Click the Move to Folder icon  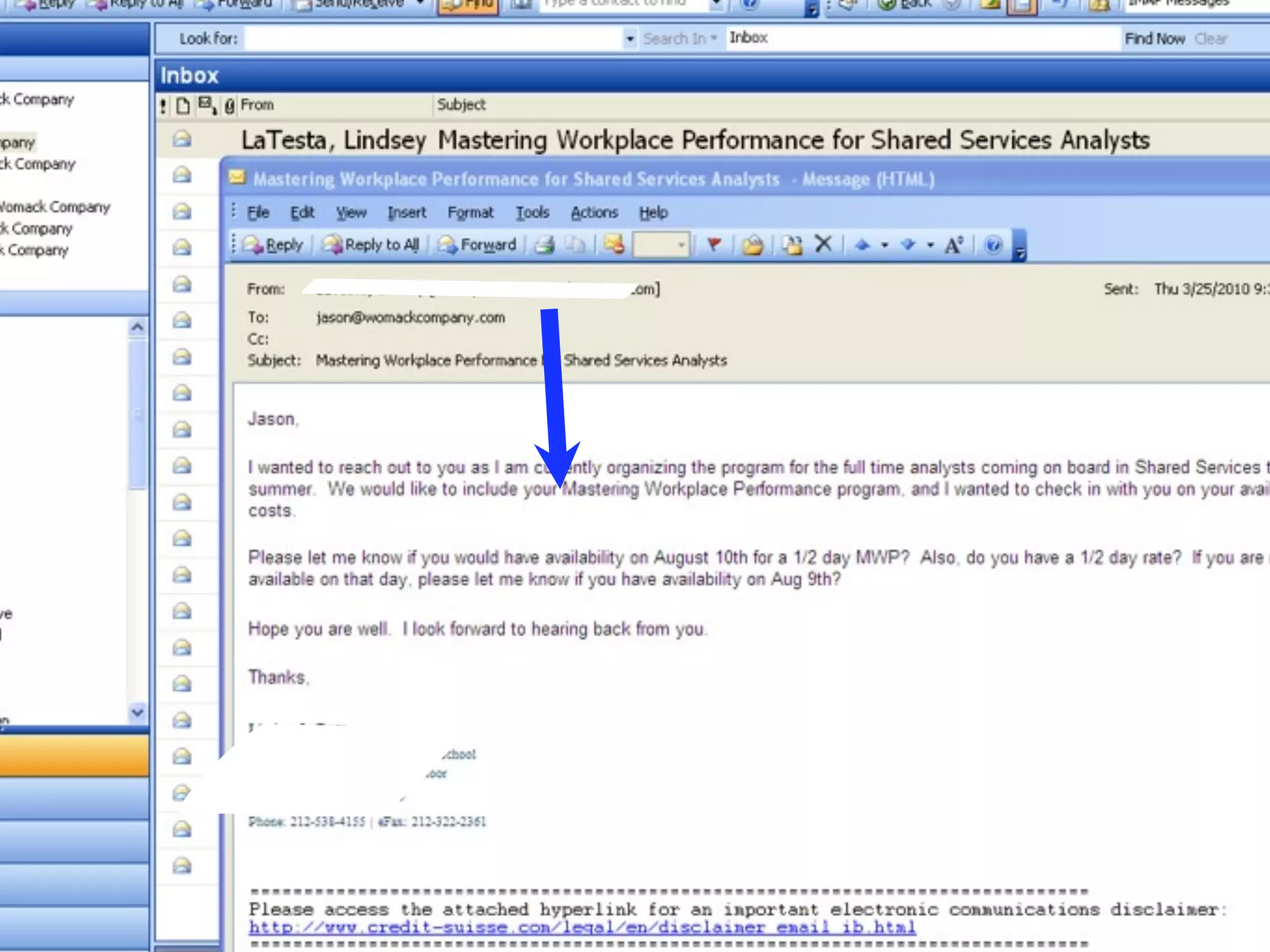(792, 245)
